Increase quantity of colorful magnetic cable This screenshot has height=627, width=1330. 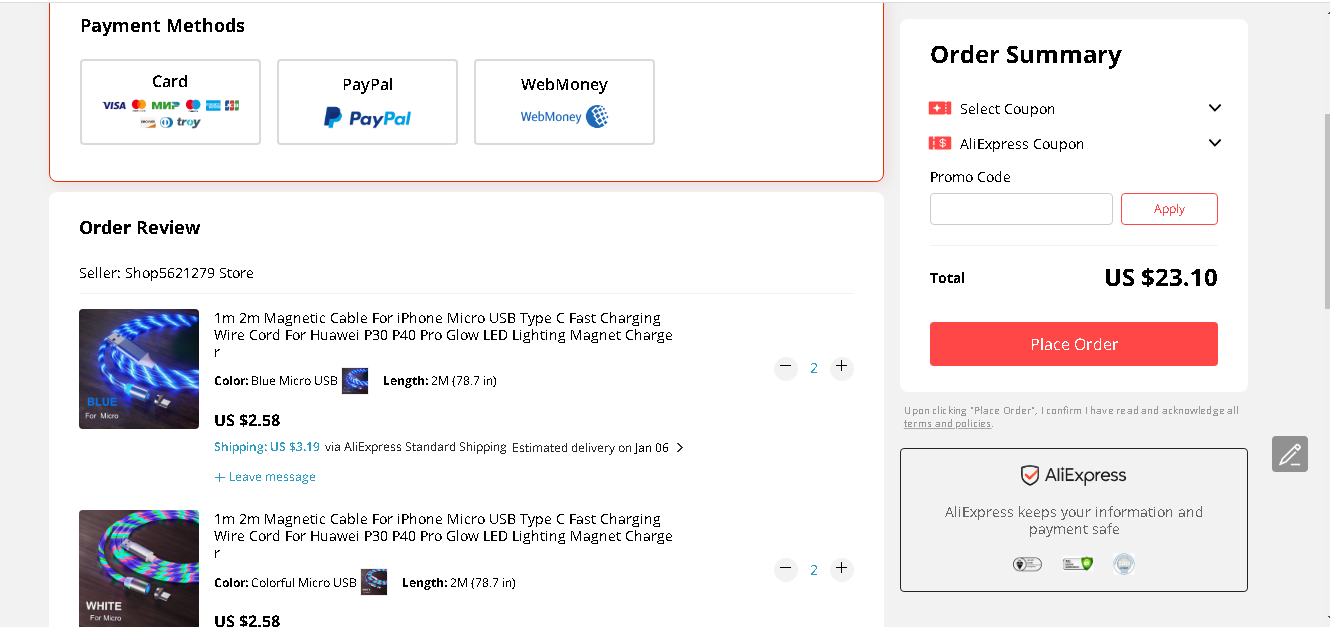(x=842, y=569)
